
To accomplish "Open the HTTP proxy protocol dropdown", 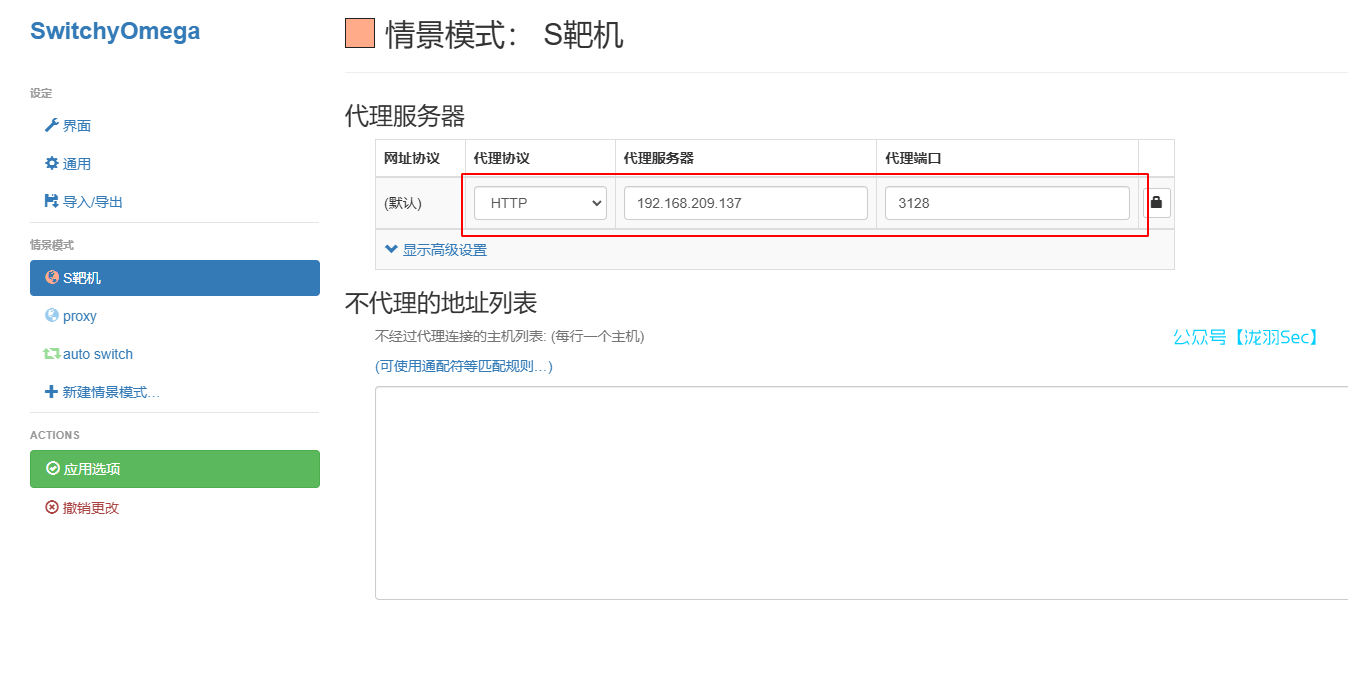I will 540,203.
